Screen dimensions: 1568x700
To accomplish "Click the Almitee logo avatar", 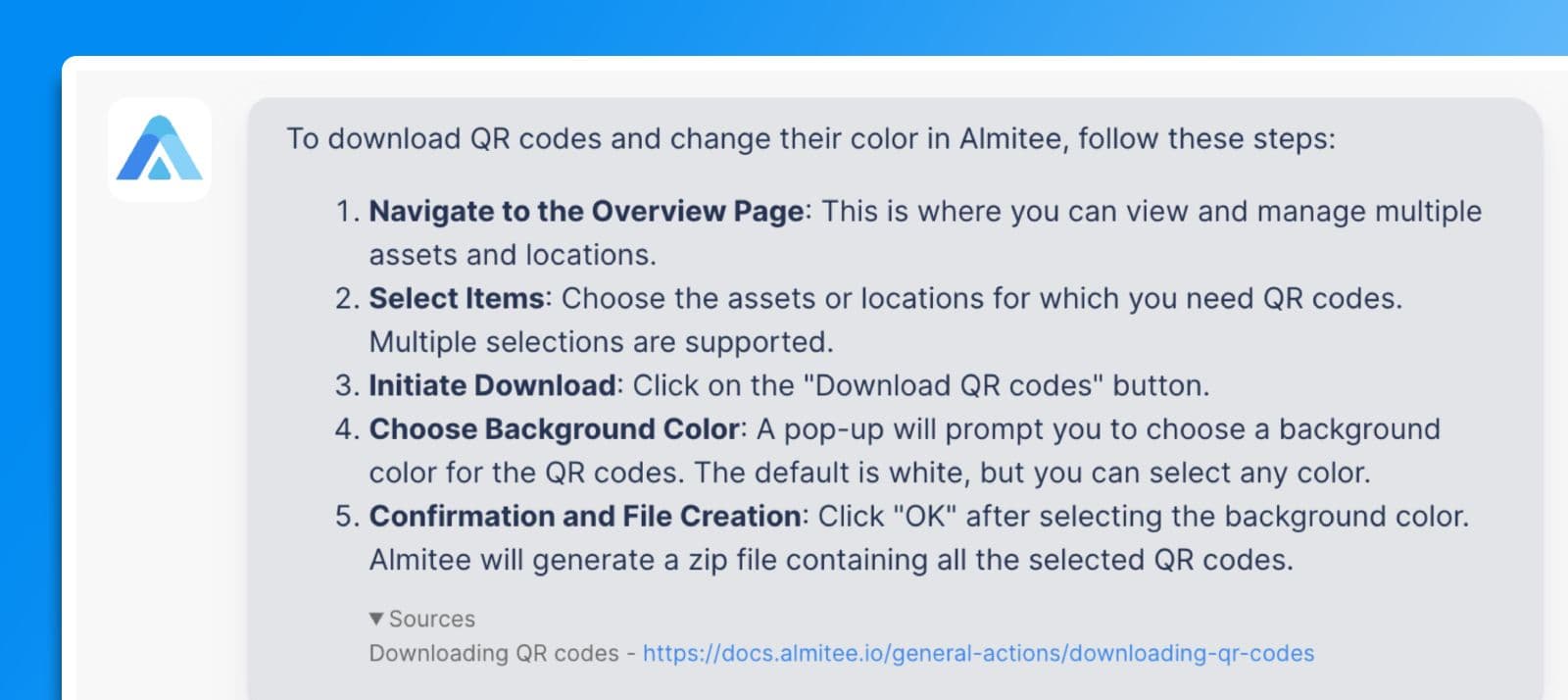I will click(160, 150).
